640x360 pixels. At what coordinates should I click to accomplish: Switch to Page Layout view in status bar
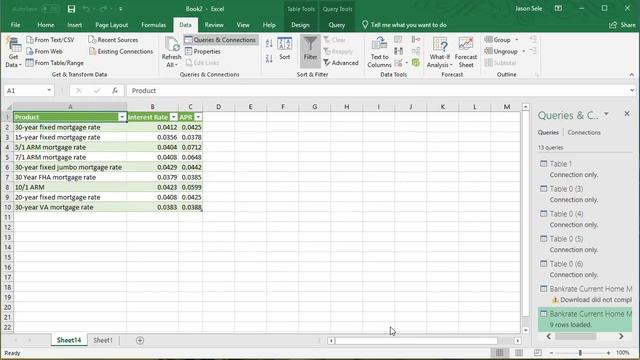(519, 353)
